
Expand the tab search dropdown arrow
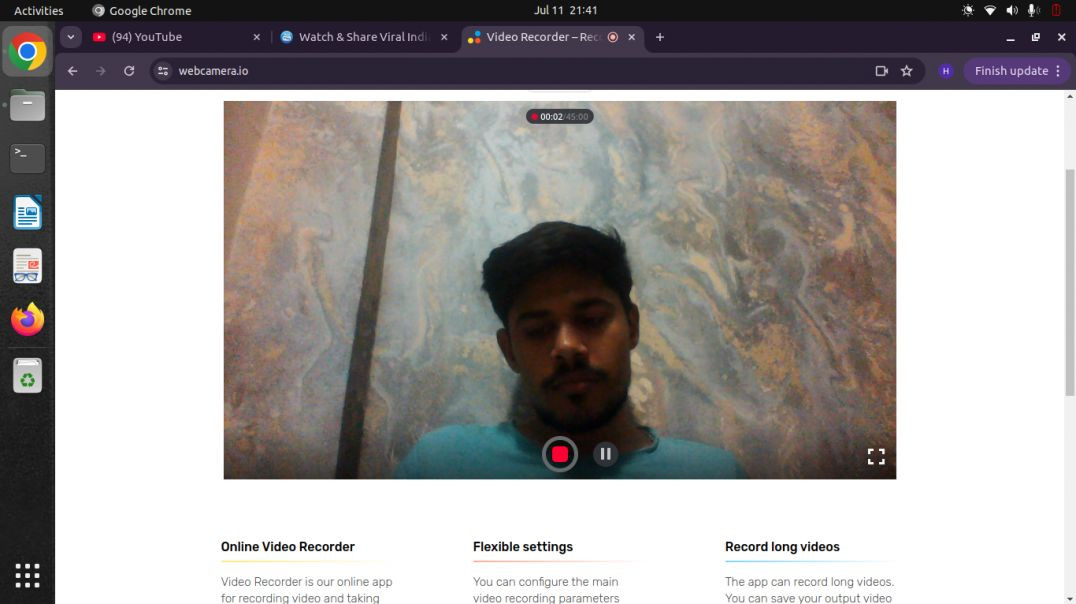tap(71, 37)
